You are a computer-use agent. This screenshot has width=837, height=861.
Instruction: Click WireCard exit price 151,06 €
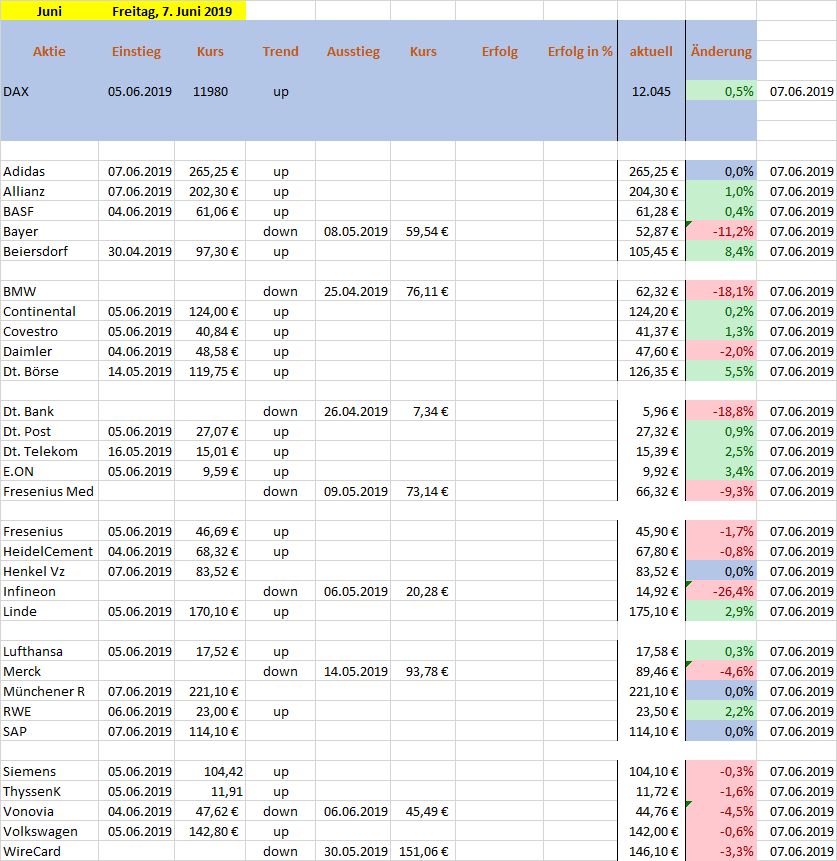point(424,851)
